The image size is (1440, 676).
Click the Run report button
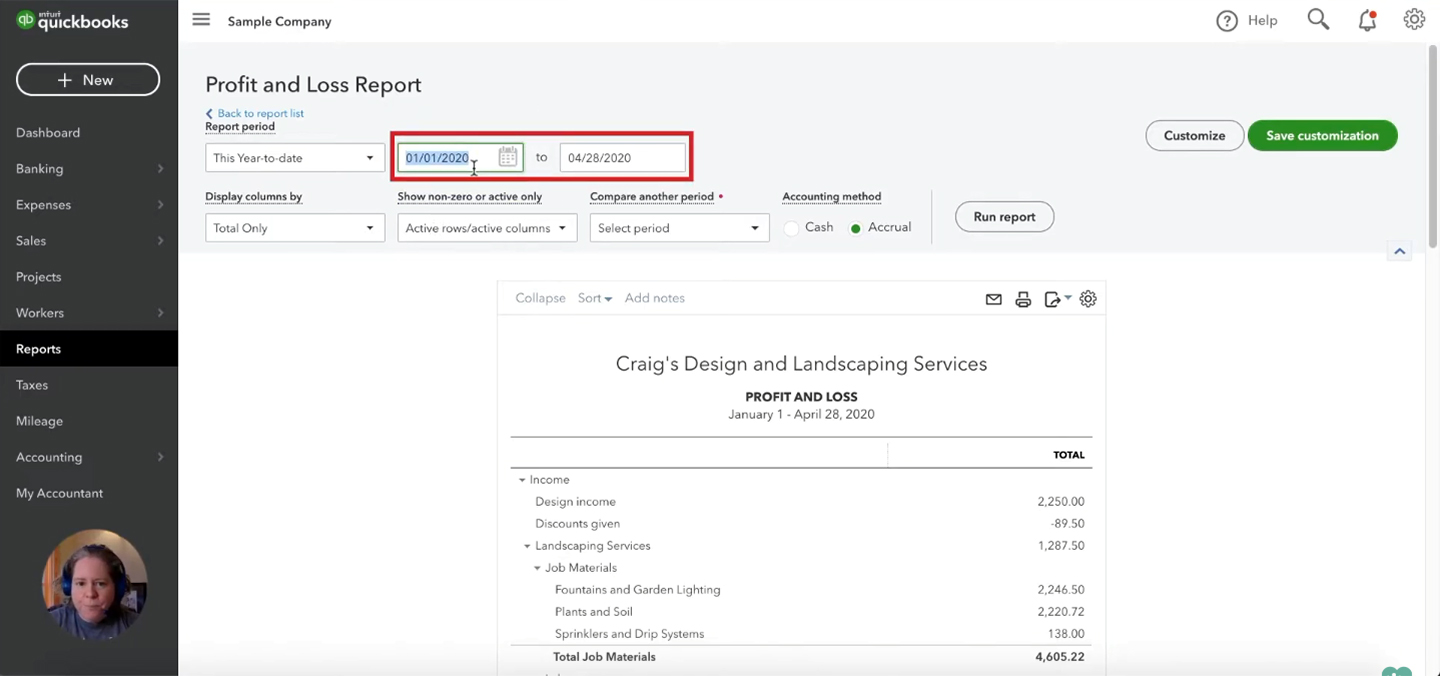pyautogui.click(x=1004, y=217)
